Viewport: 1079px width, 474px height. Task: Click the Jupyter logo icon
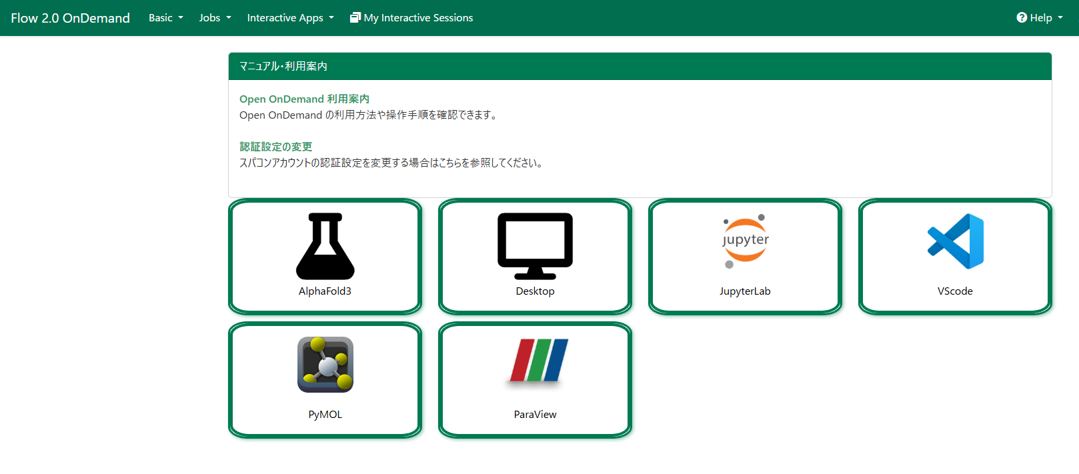pos(745,241)
